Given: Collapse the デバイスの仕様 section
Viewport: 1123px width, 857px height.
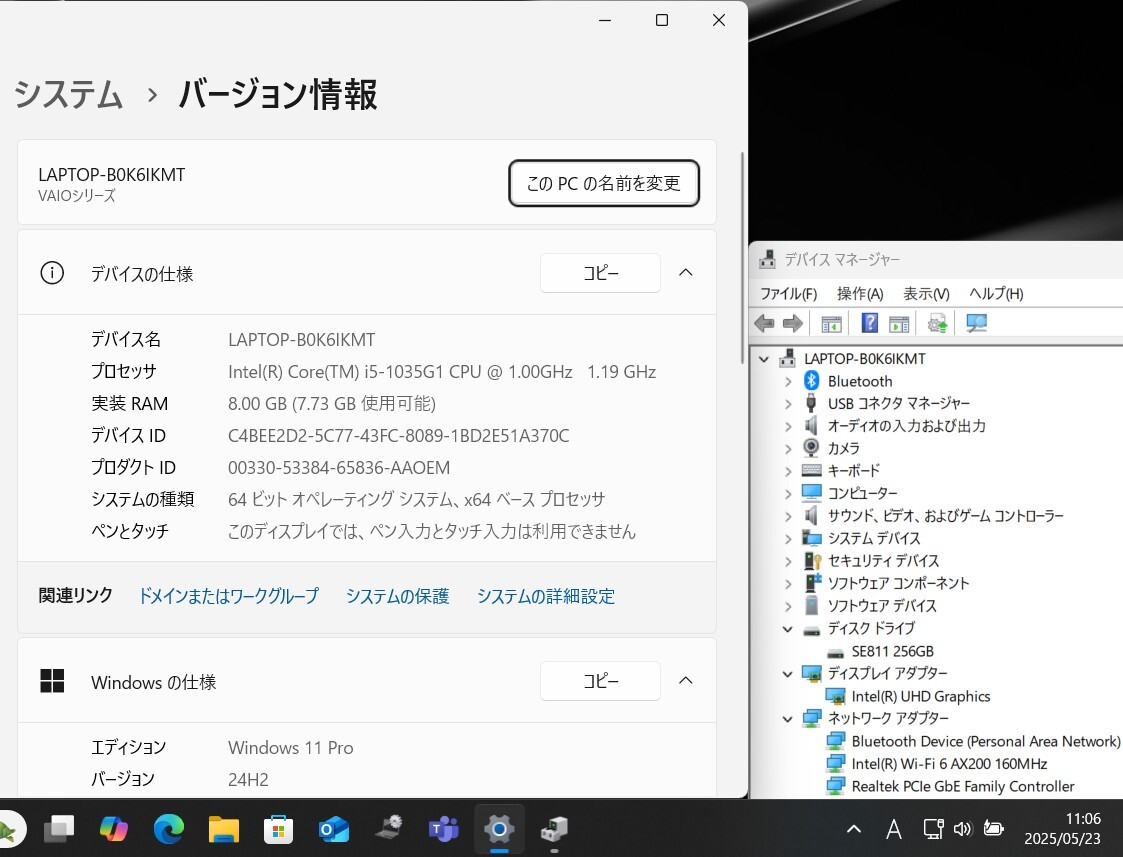Looking at the screenshot, I should [685, 273].
